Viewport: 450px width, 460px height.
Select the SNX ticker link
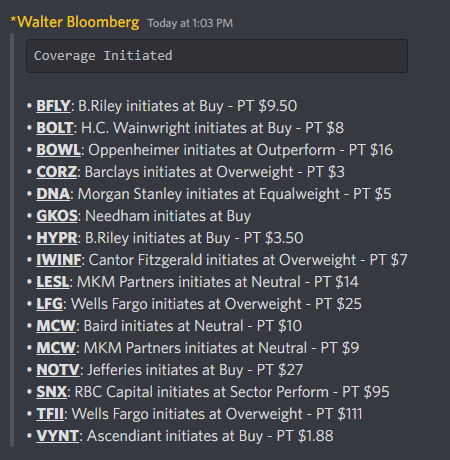(52, 392)
